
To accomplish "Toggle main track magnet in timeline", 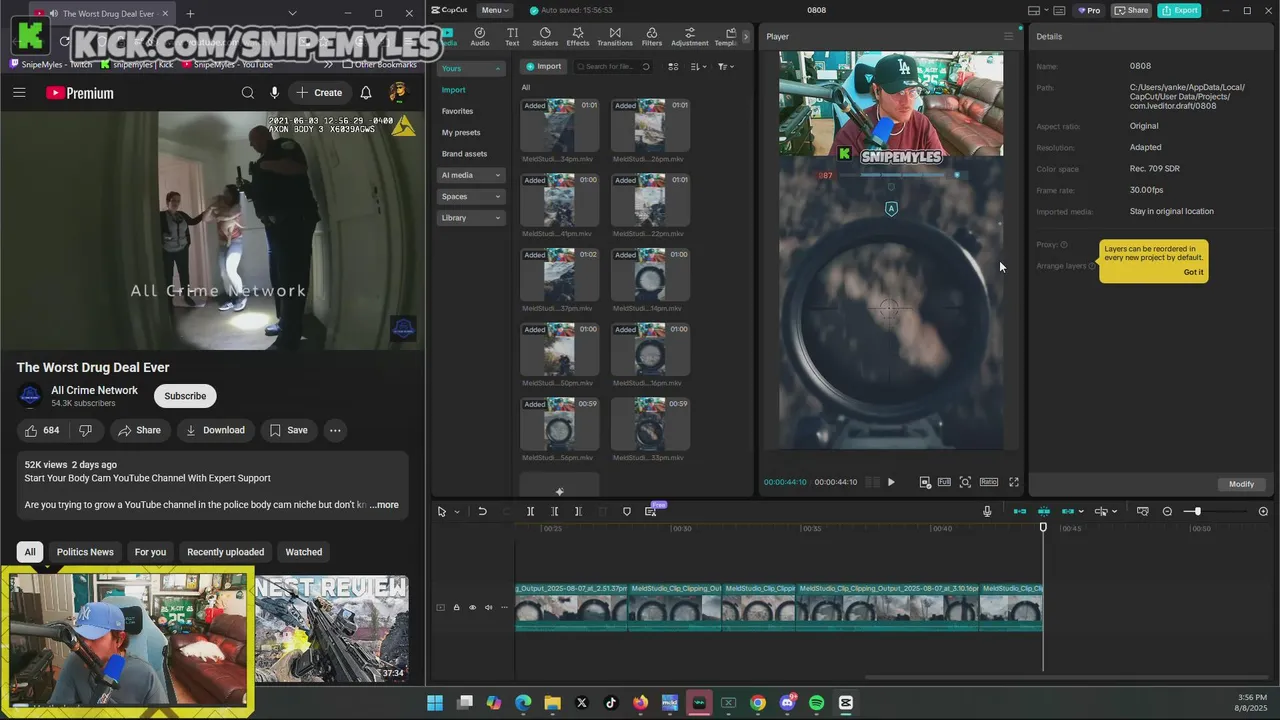I will tap(1020, 511).
